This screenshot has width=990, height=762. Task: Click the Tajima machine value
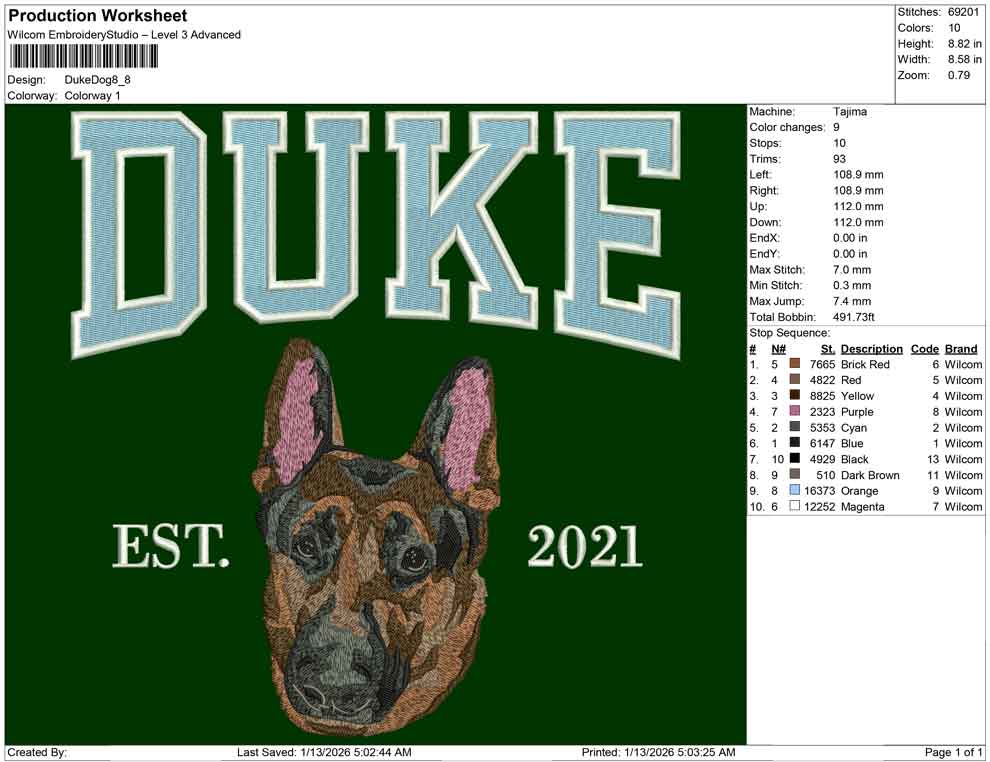[848, 111]
